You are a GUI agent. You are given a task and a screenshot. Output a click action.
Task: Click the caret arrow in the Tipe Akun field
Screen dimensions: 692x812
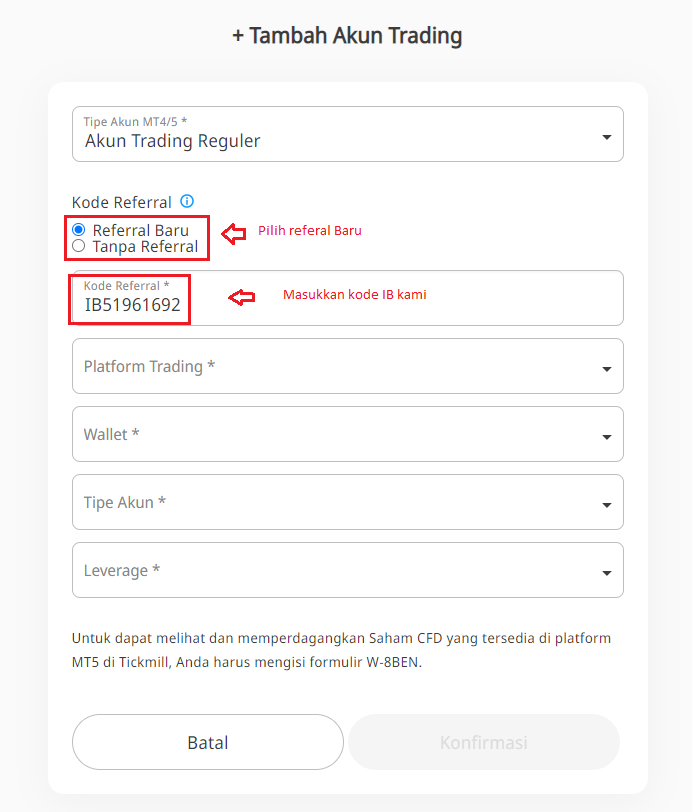pos(606,505)
